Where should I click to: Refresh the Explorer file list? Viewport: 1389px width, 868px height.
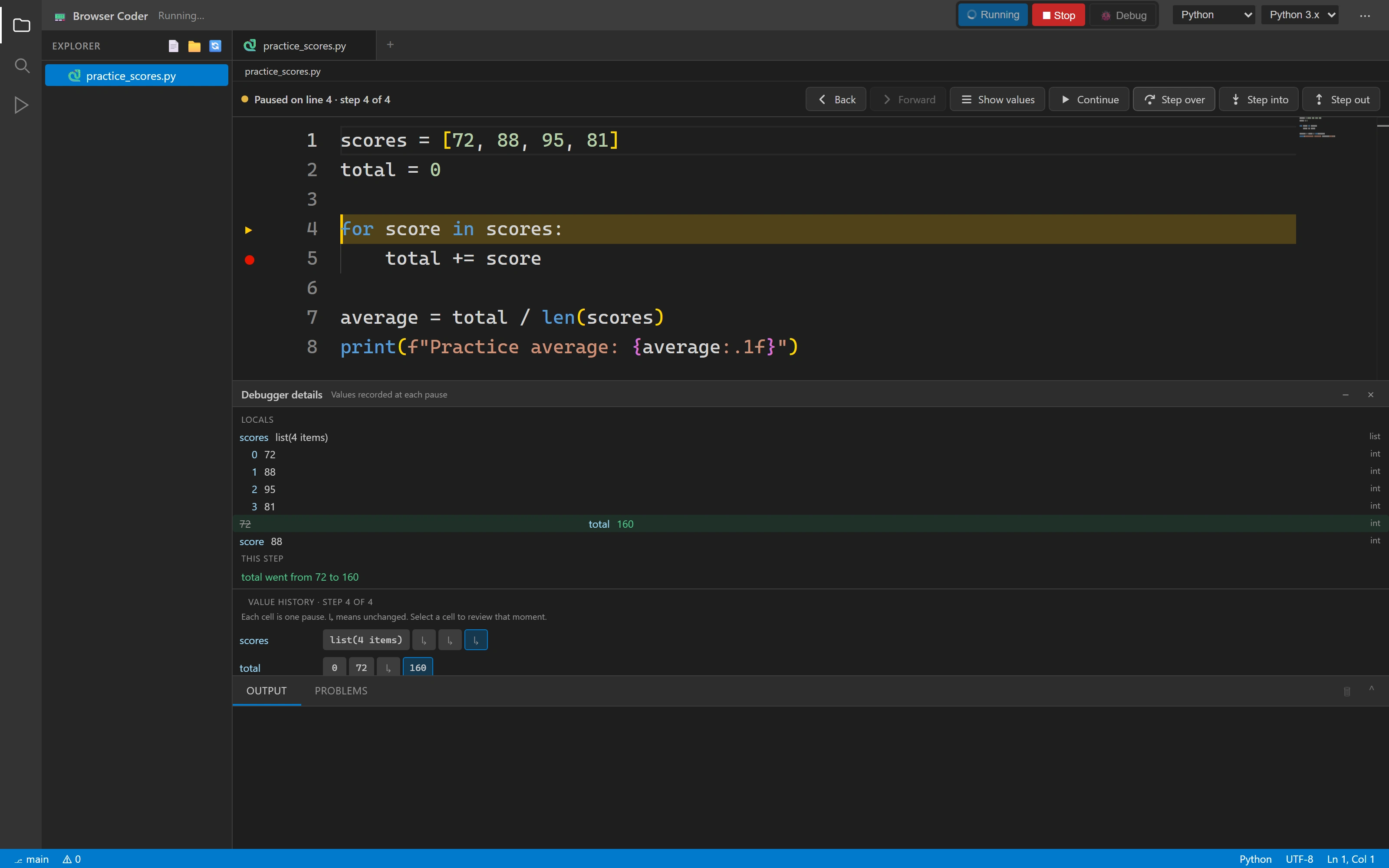pyautogui.click(x=215, y=46)
